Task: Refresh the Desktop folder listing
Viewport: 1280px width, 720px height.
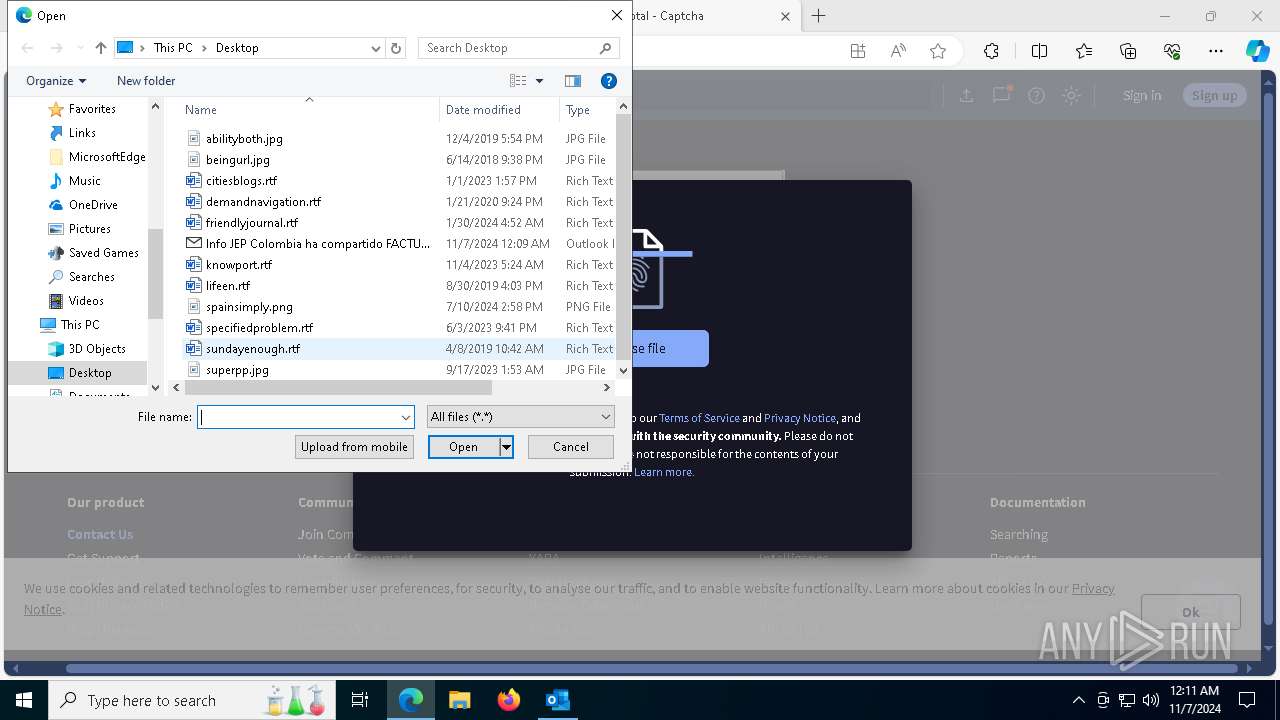Action: (396, 48)
